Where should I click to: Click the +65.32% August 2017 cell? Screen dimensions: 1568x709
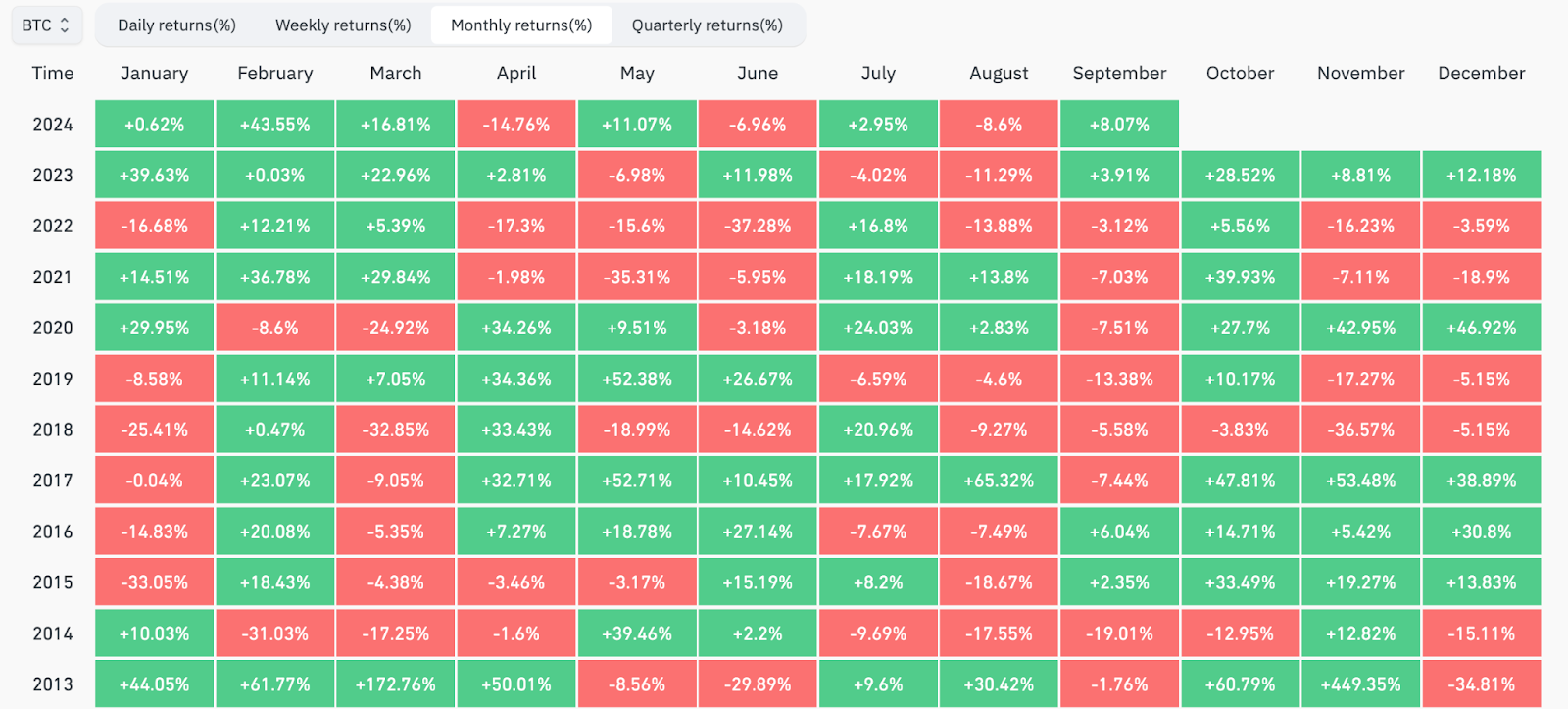(x=999, y=481)
